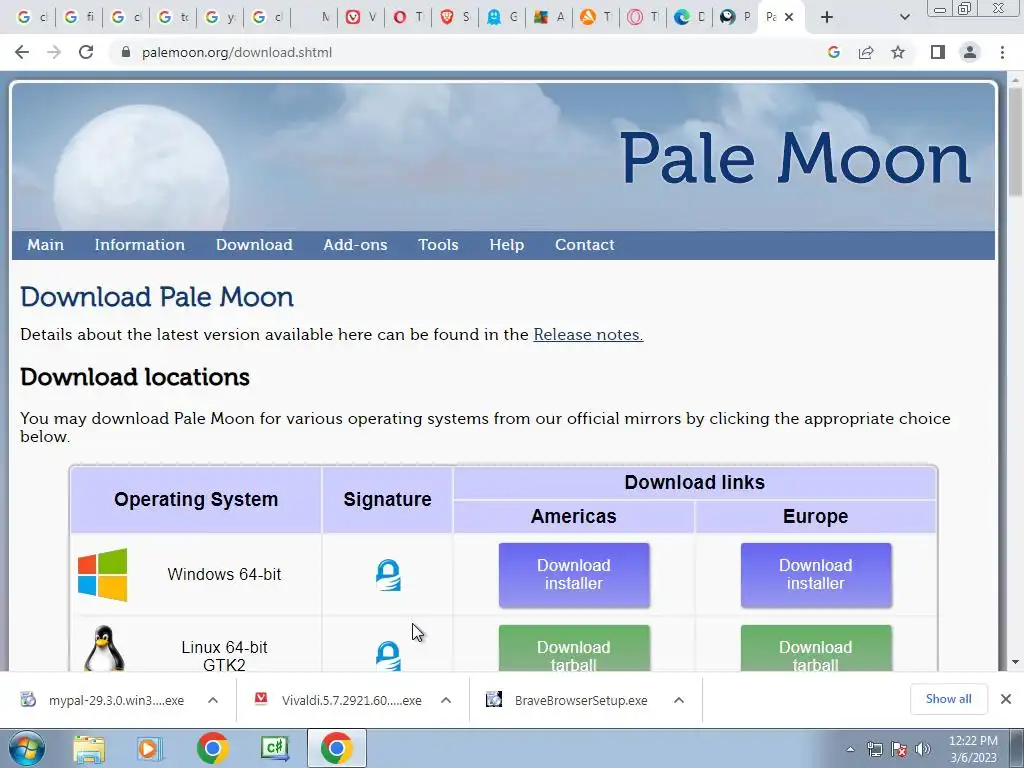Share this page via share icon

(x=866, y=52)
